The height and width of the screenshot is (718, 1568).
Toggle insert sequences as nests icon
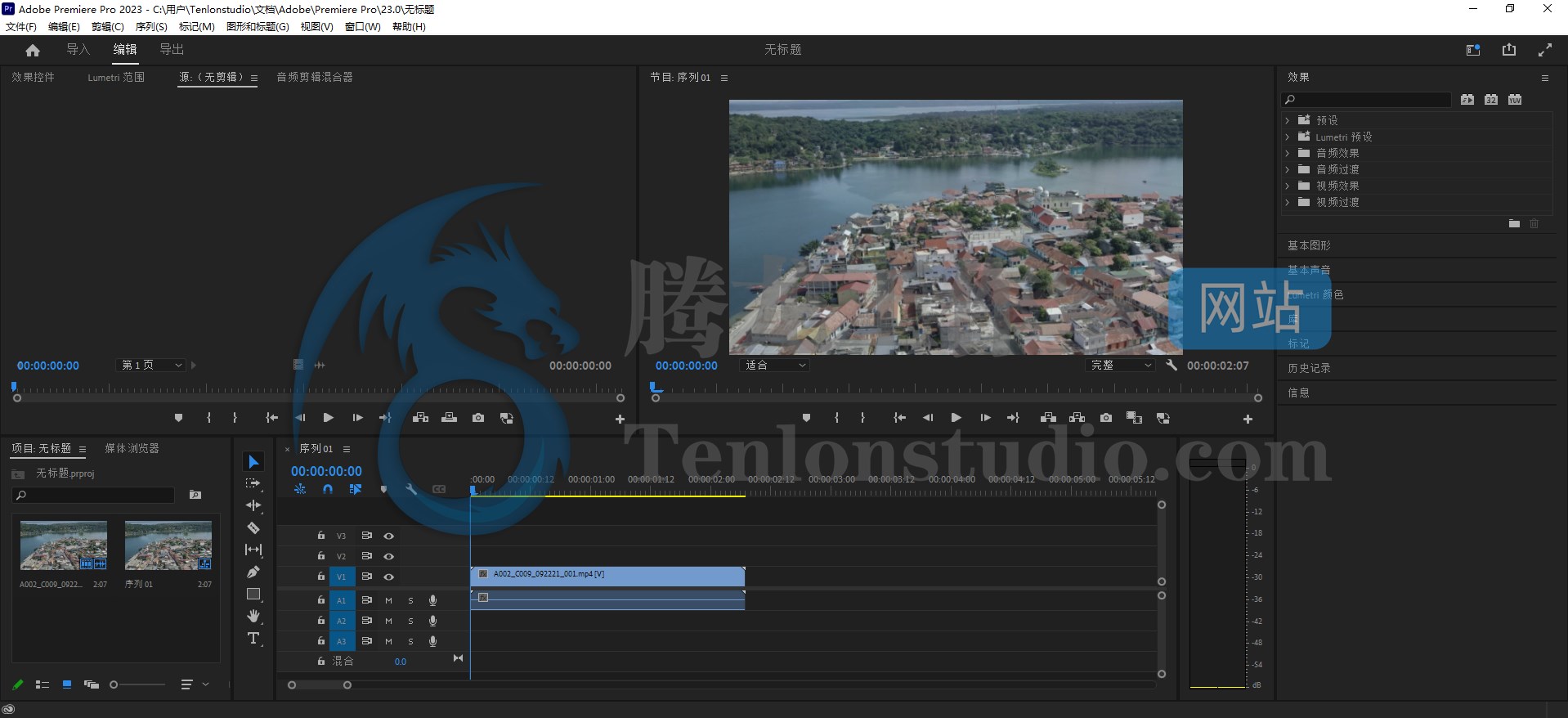tap(300, 489)
